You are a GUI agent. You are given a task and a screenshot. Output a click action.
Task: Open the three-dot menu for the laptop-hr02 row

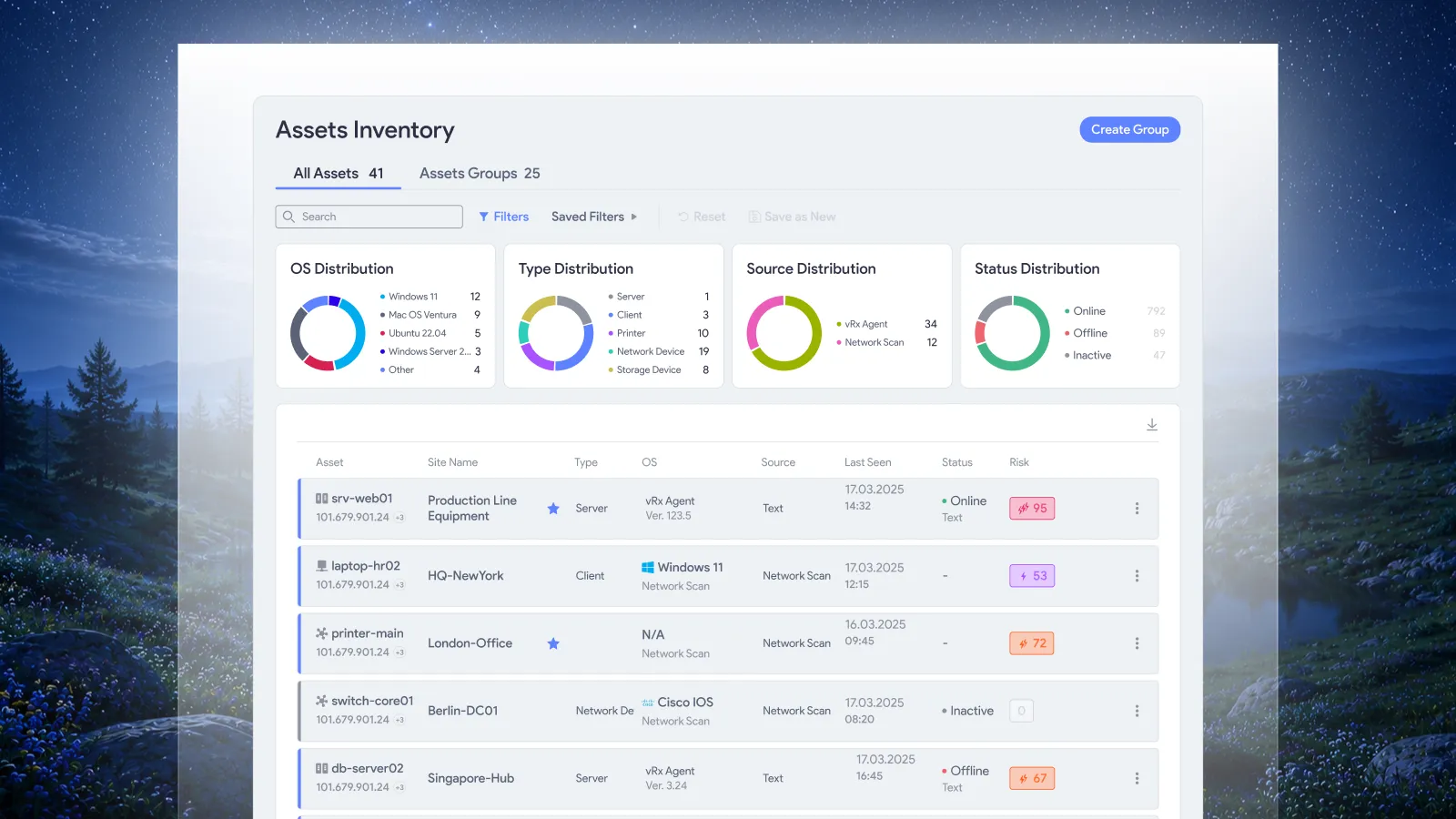[x=1137, y=576]
